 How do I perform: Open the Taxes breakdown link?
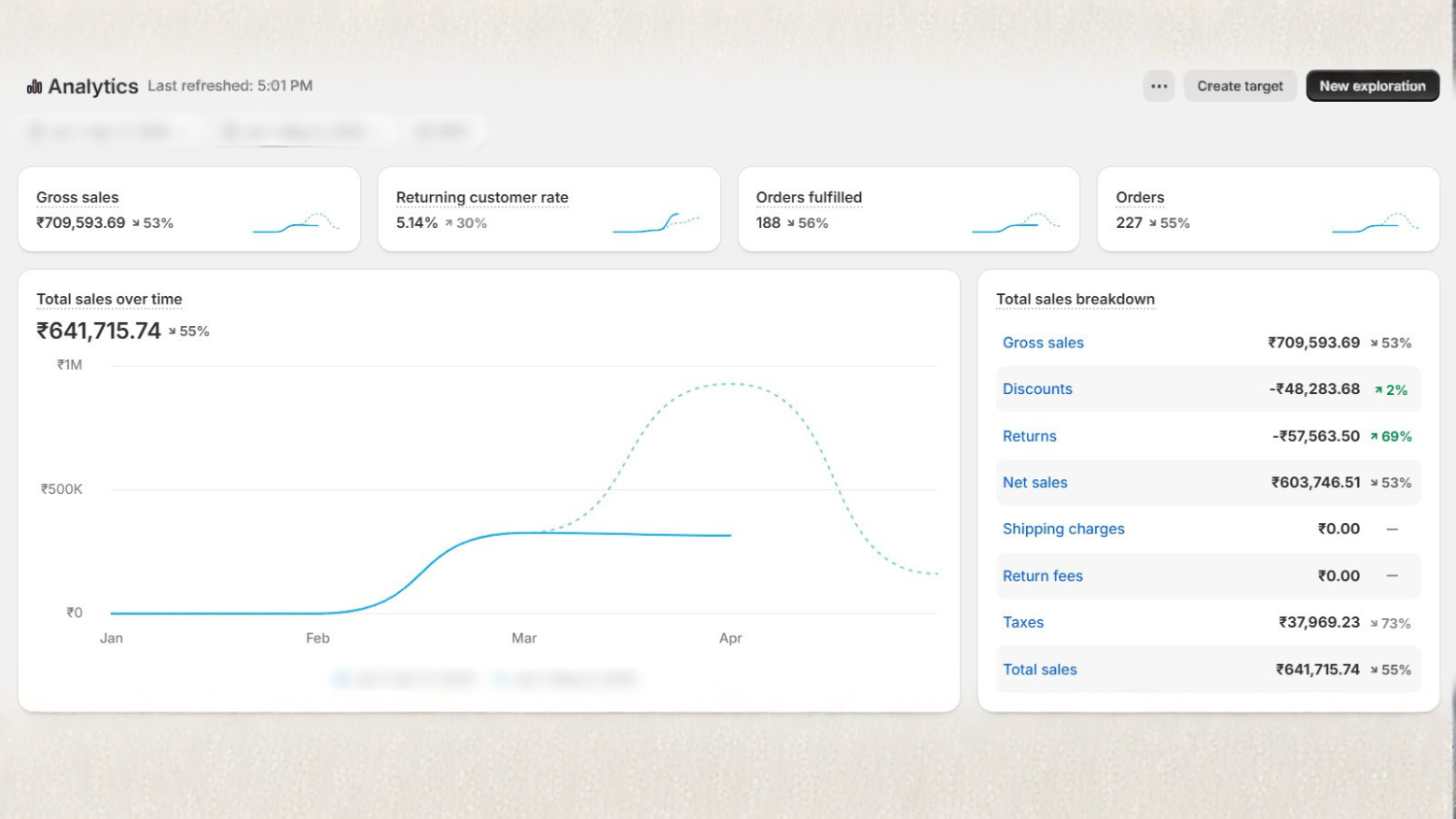click(x=1023, y=623)
